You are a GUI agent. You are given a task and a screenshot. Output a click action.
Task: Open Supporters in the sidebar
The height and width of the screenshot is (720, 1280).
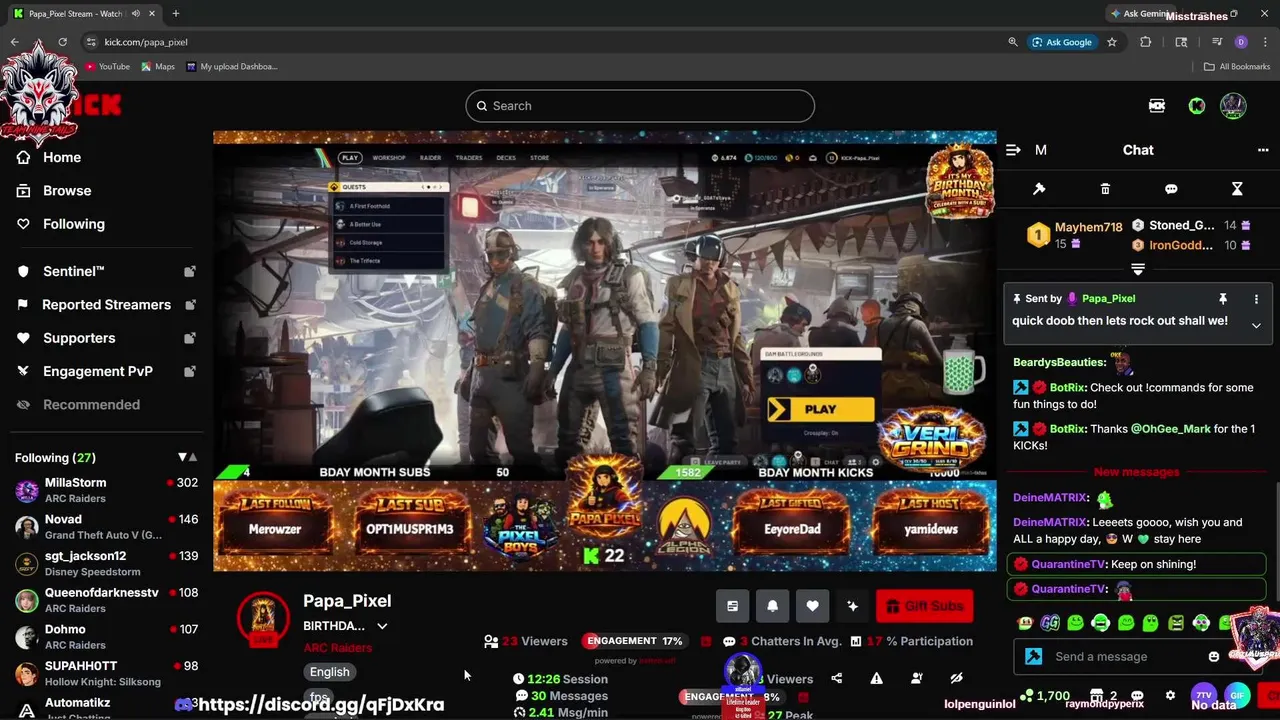(105, 338)
